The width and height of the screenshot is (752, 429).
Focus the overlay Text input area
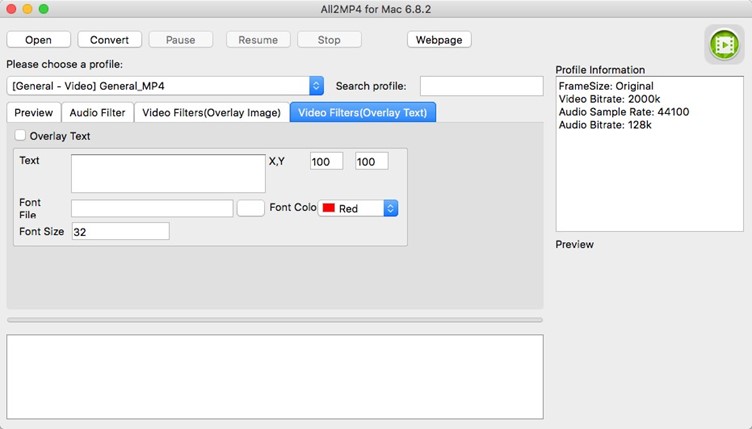tap(168, 173)
